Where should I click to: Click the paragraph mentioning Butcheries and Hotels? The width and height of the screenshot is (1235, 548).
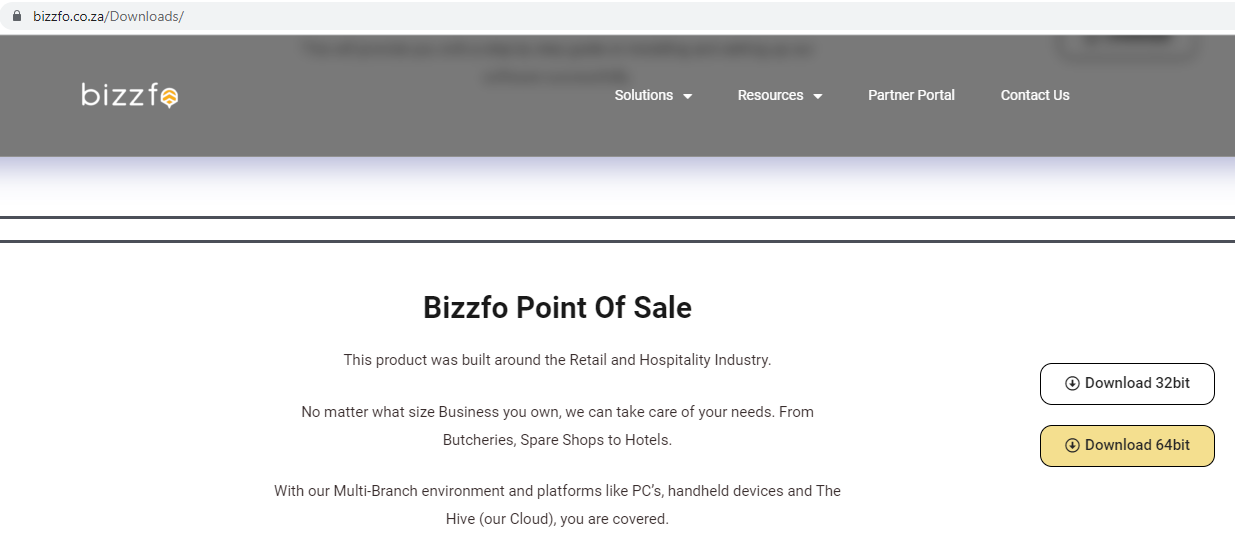(557, 426)
